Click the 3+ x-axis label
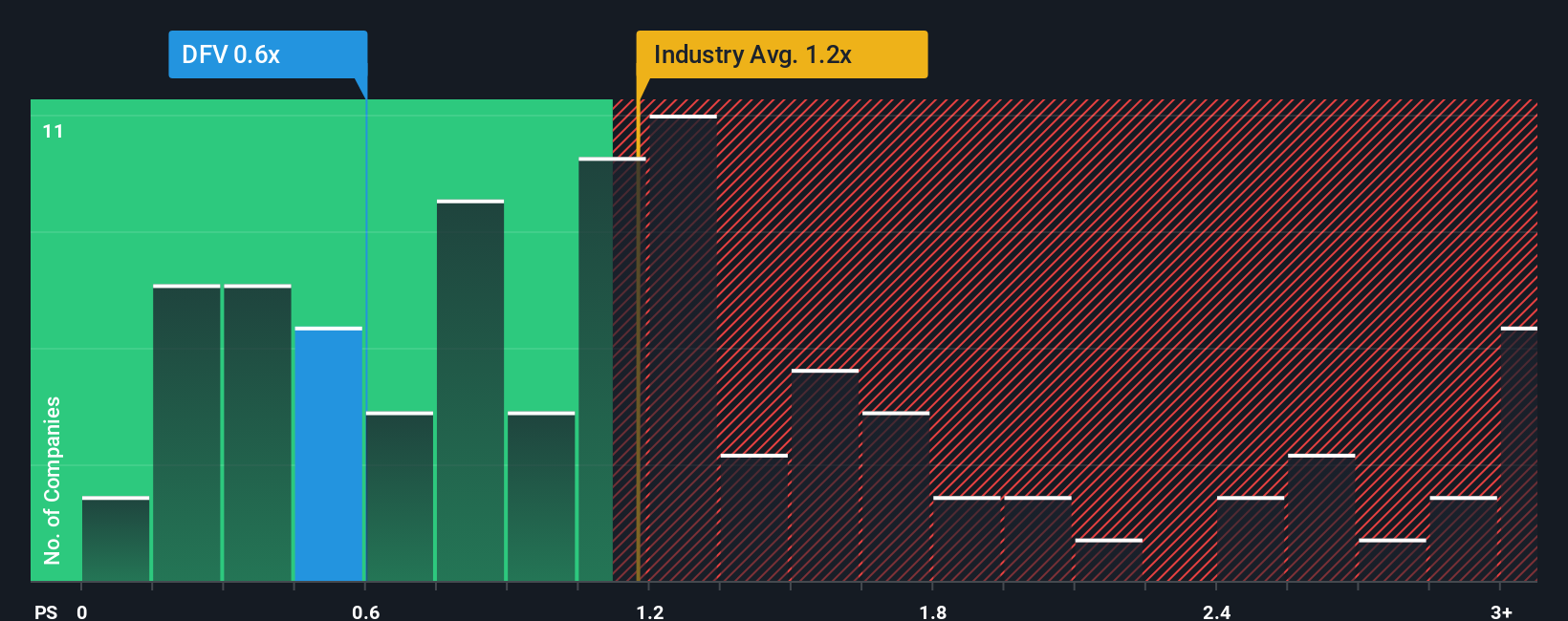Image resolution: width=1568 pixels, height=621 pixels. point(1501,611)
